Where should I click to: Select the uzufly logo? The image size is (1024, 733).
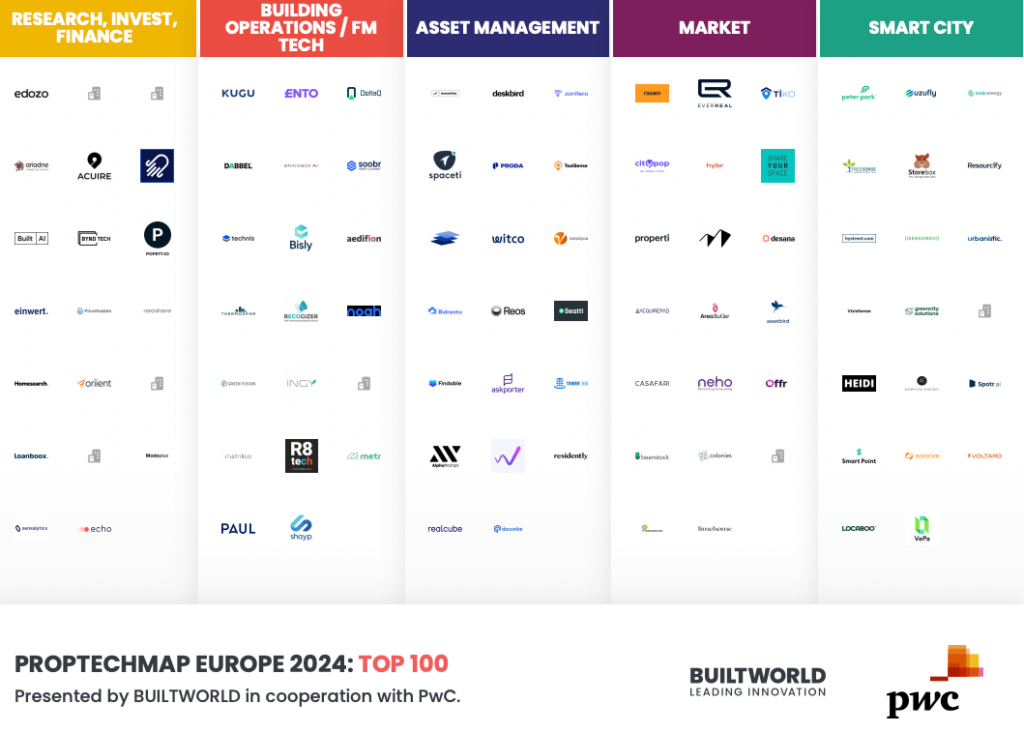[921, 93]
